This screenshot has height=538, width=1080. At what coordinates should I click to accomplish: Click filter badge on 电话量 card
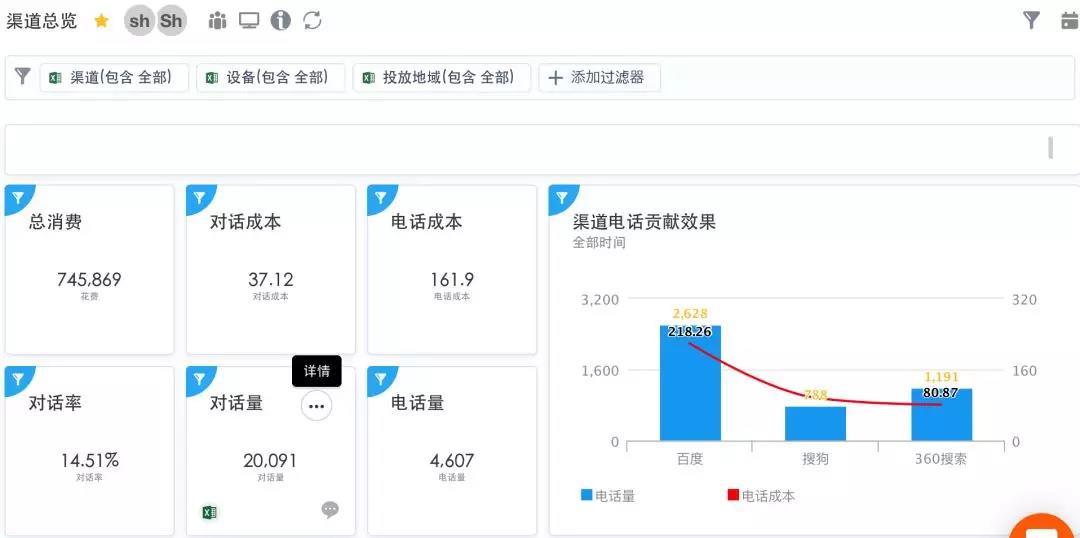(380, 379)
